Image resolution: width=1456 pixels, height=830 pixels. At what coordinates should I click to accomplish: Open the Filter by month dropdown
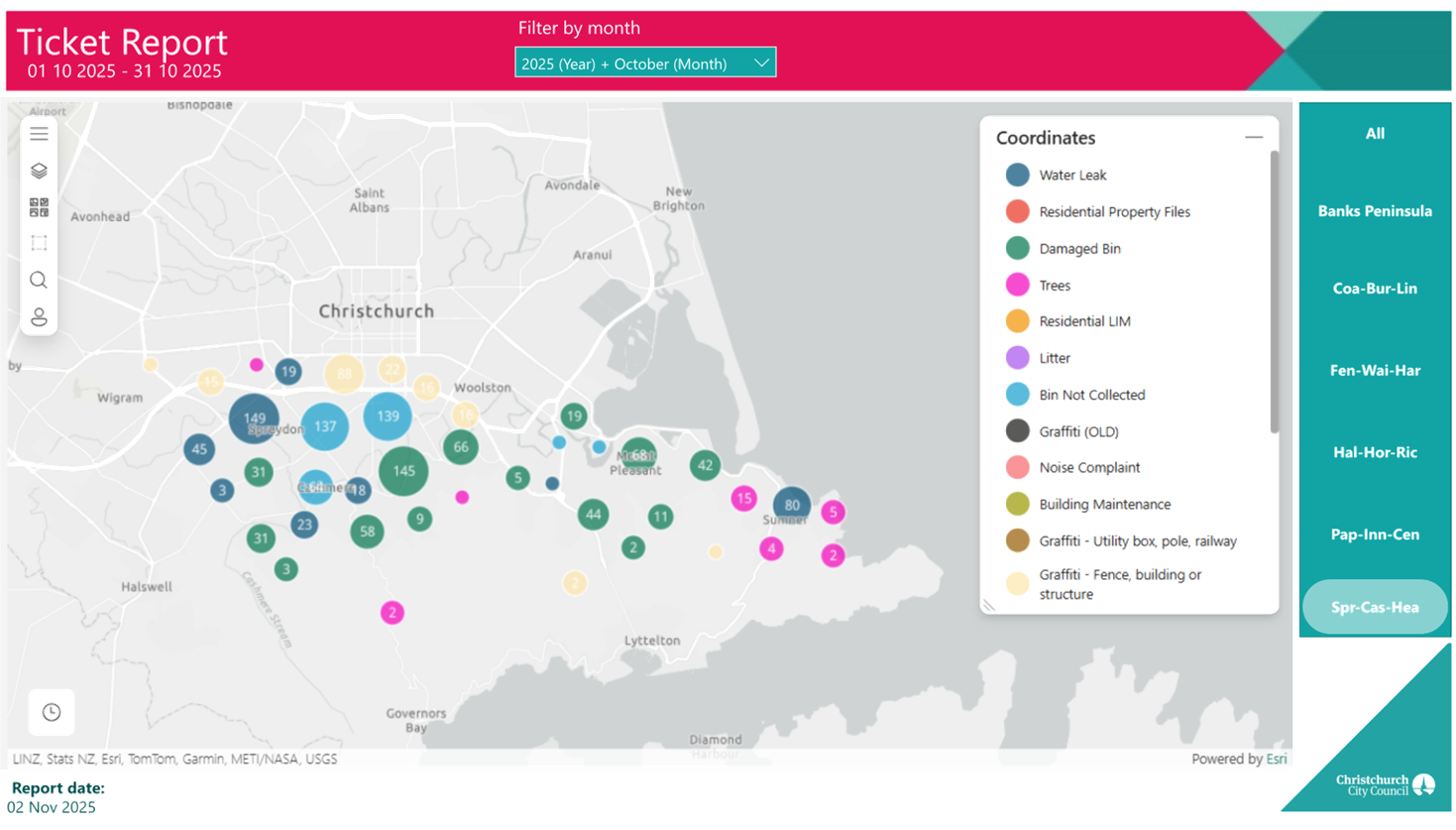(x=645, y=63)
